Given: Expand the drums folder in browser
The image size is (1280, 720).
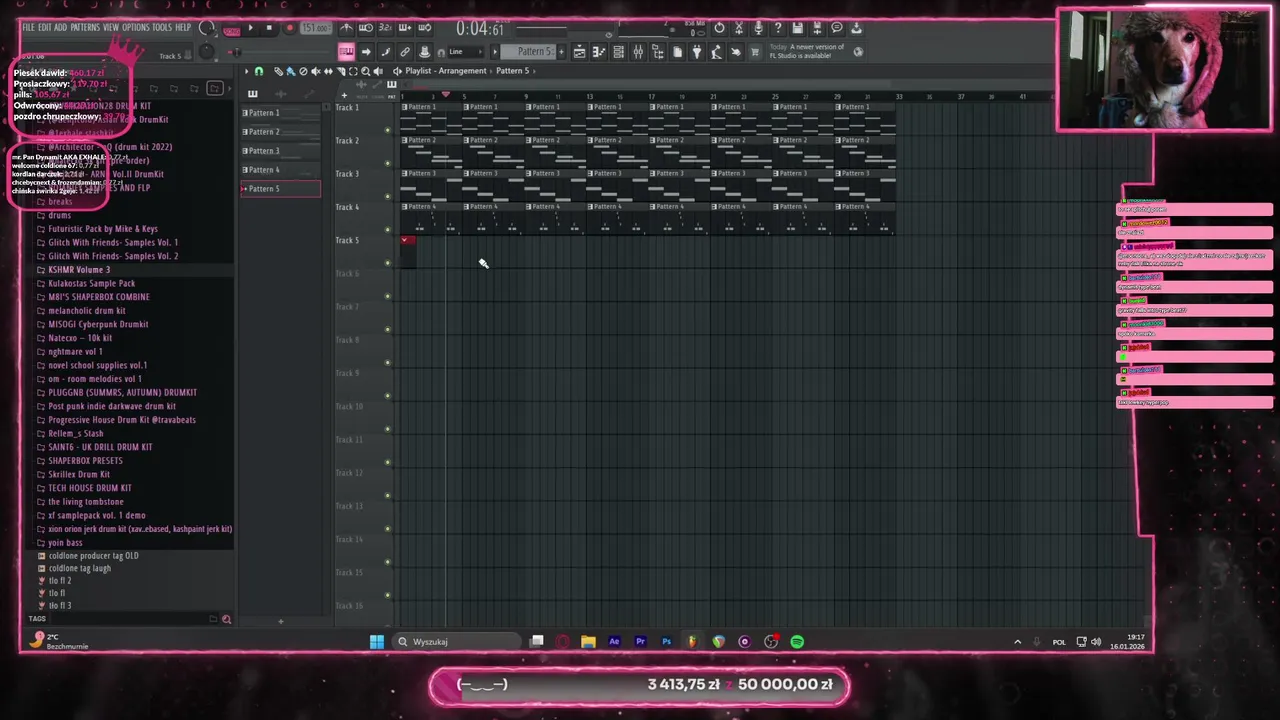Looking at the screenshot, I should point(59,215).
